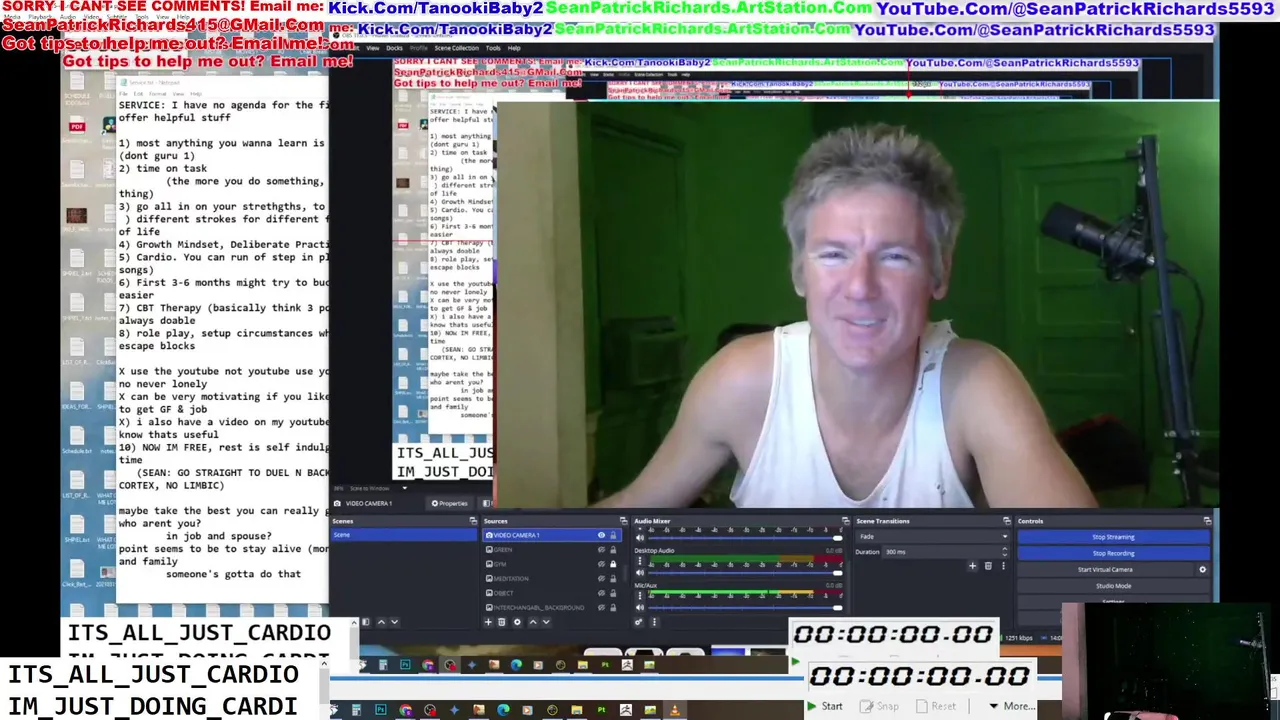Mute the Desktop Audio speaker icon

[x=640, y=573]
